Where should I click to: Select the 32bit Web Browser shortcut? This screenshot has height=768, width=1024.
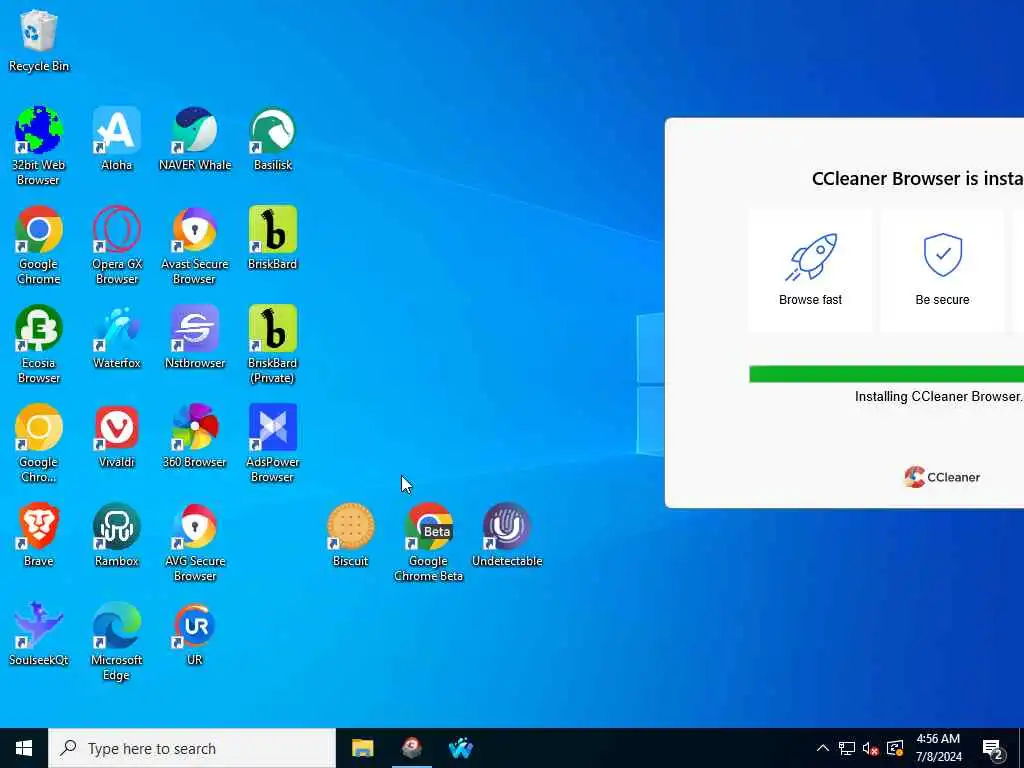39,146
